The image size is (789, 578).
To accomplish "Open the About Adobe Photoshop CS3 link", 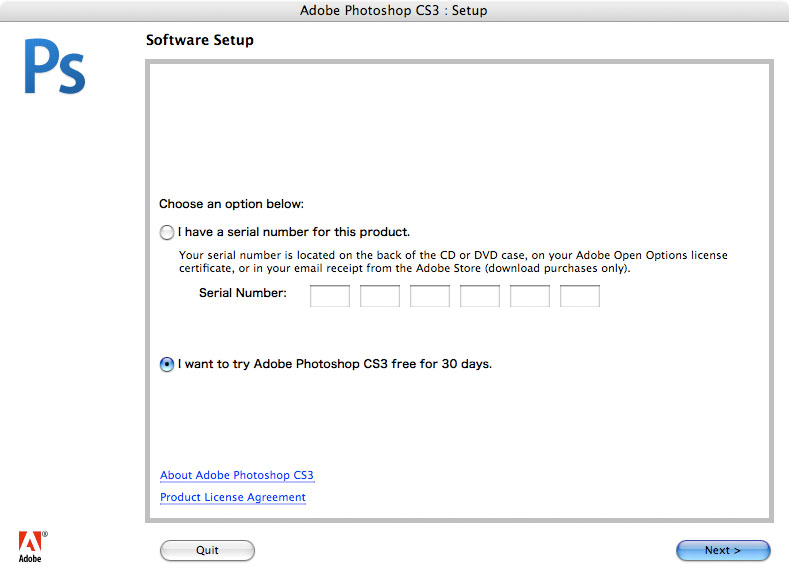I will 237,475.
